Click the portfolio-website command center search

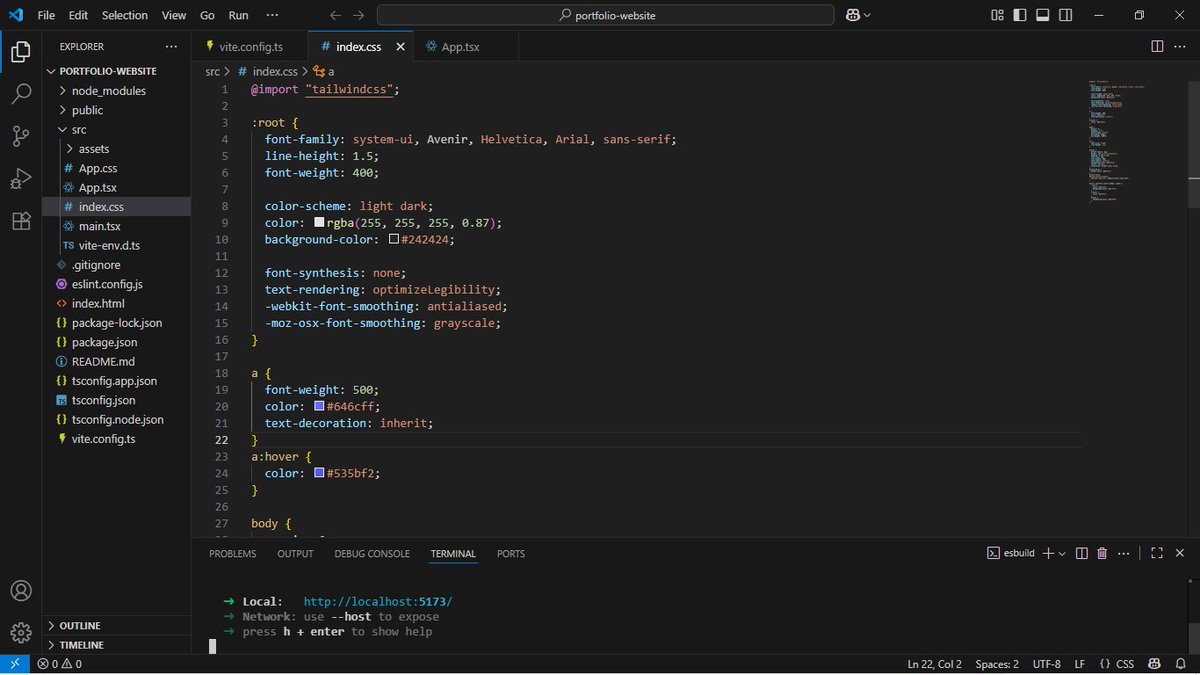[605, 15]
